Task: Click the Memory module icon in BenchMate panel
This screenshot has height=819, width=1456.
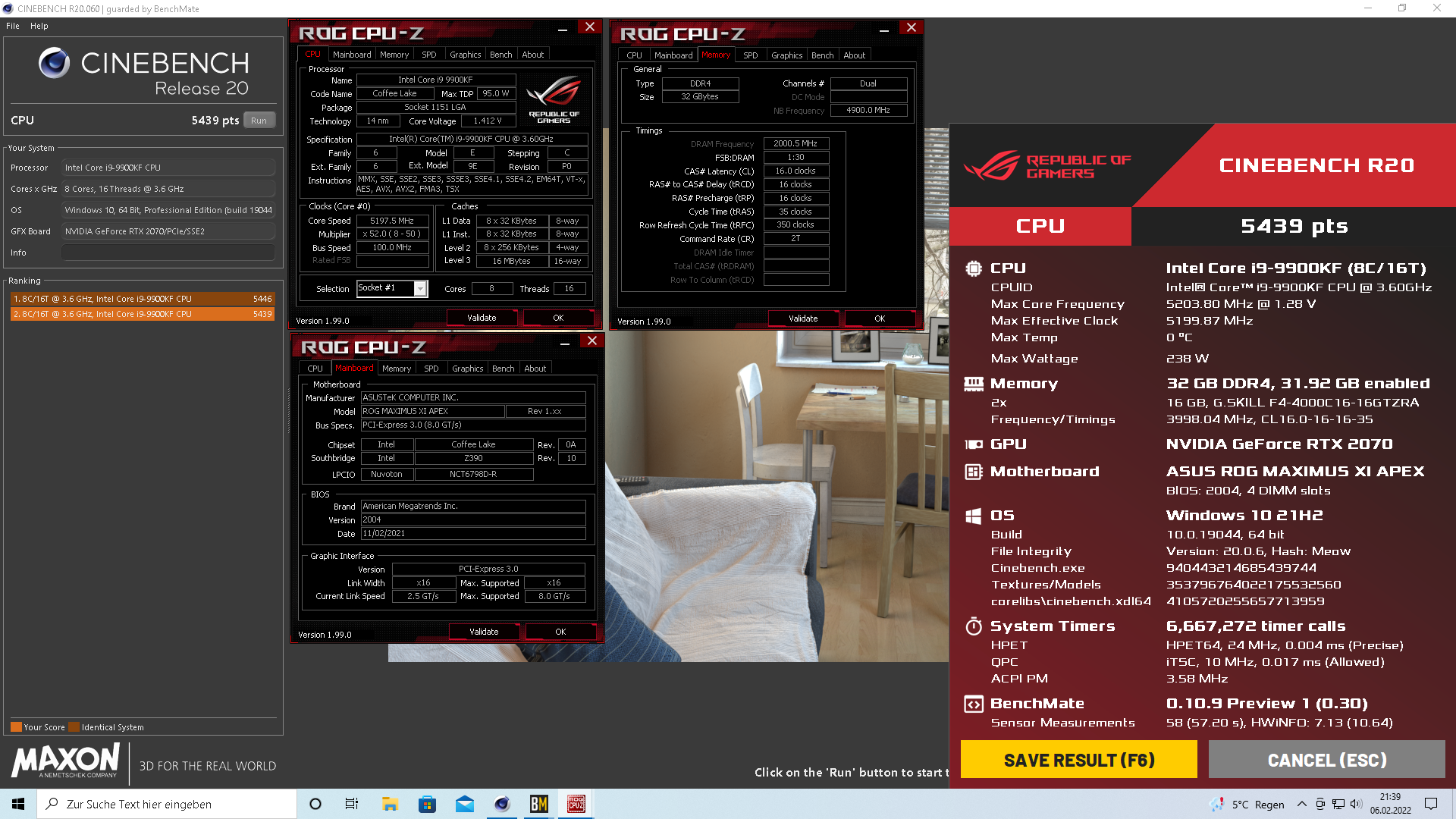Action: pyautogui.click(x=974, y=384)
